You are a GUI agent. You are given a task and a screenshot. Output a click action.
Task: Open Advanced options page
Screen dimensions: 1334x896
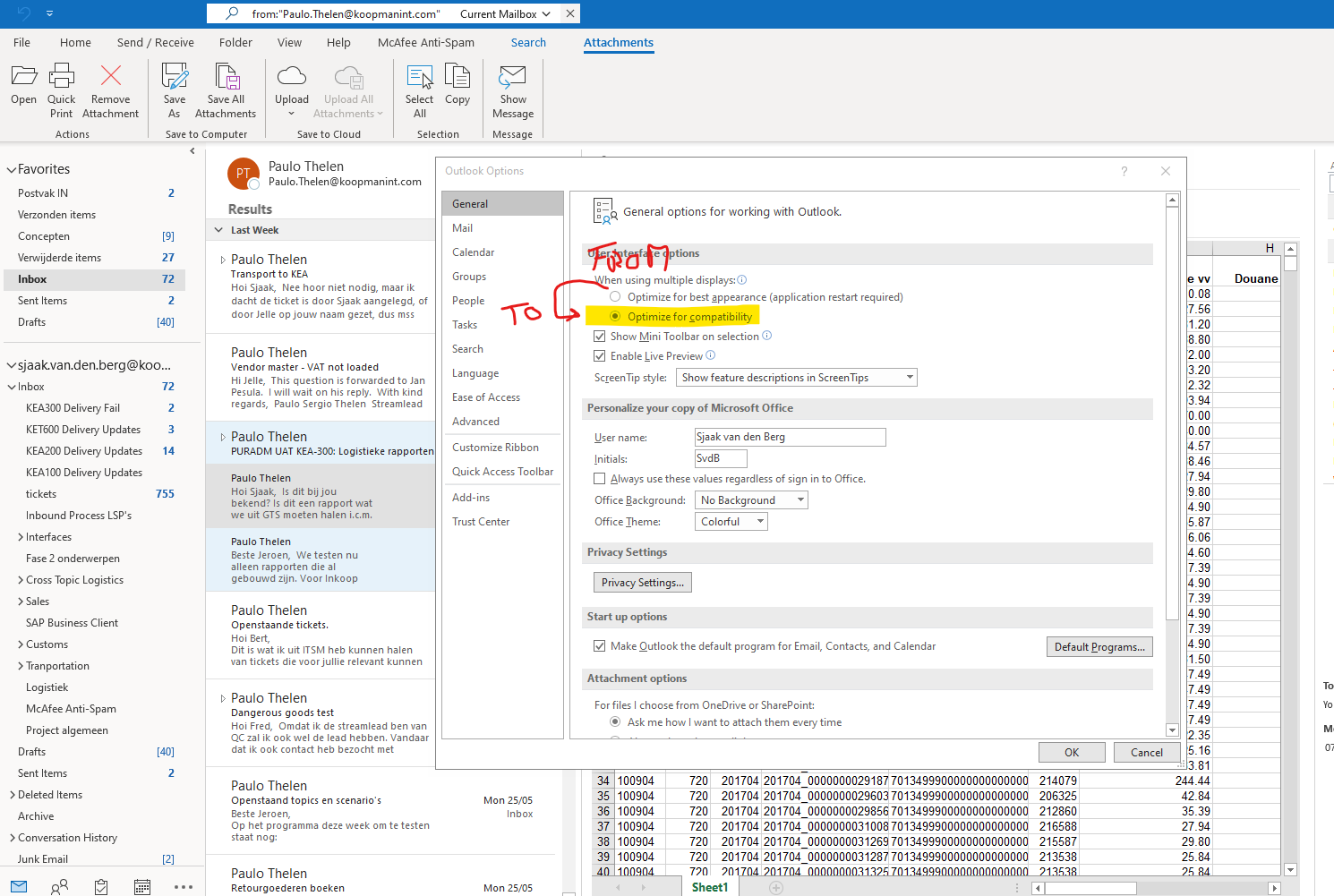pyautogui.click(x=502, y=422)
